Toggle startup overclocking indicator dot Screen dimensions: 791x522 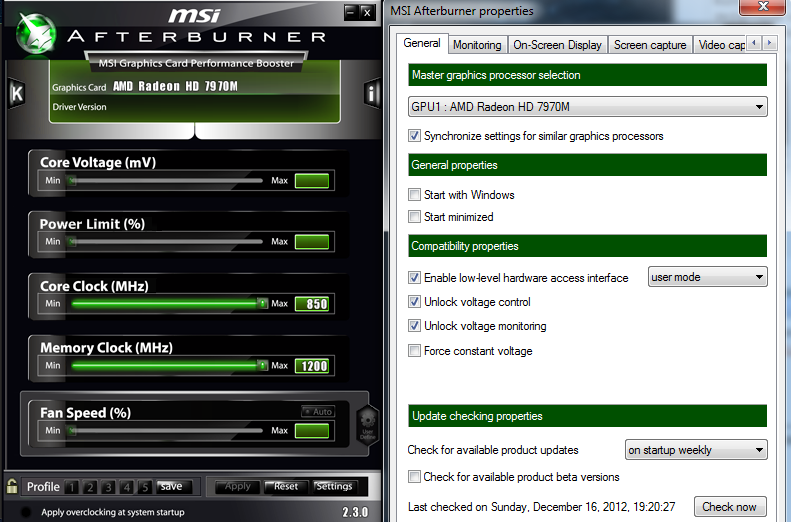coord(26,511)
